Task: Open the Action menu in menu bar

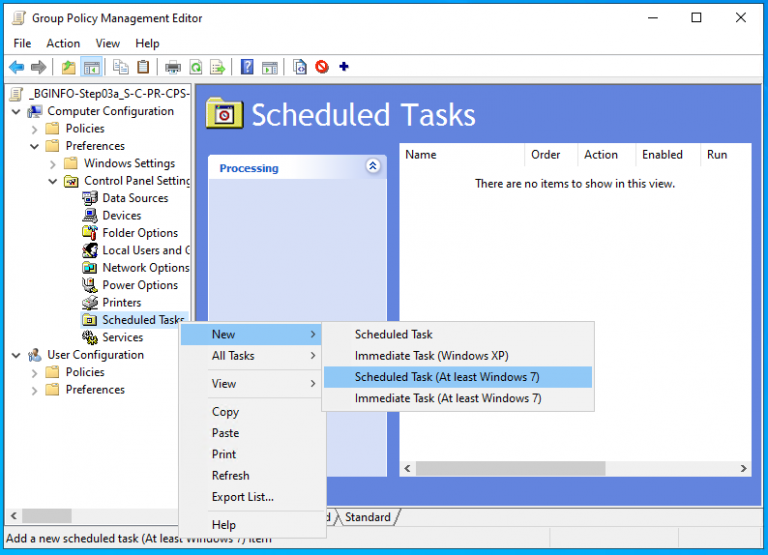Action: 63,43
